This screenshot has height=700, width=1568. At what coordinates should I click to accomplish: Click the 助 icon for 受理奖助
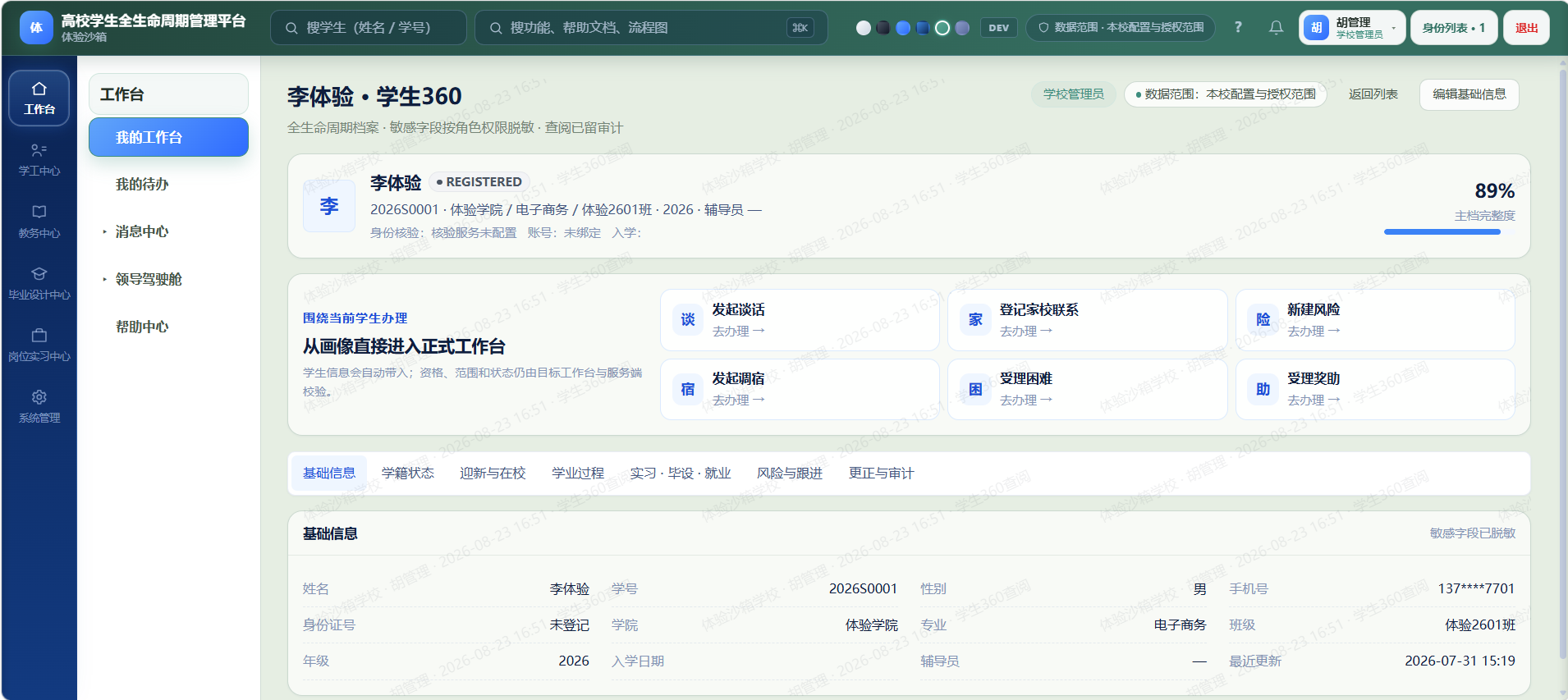point(1263,389)
